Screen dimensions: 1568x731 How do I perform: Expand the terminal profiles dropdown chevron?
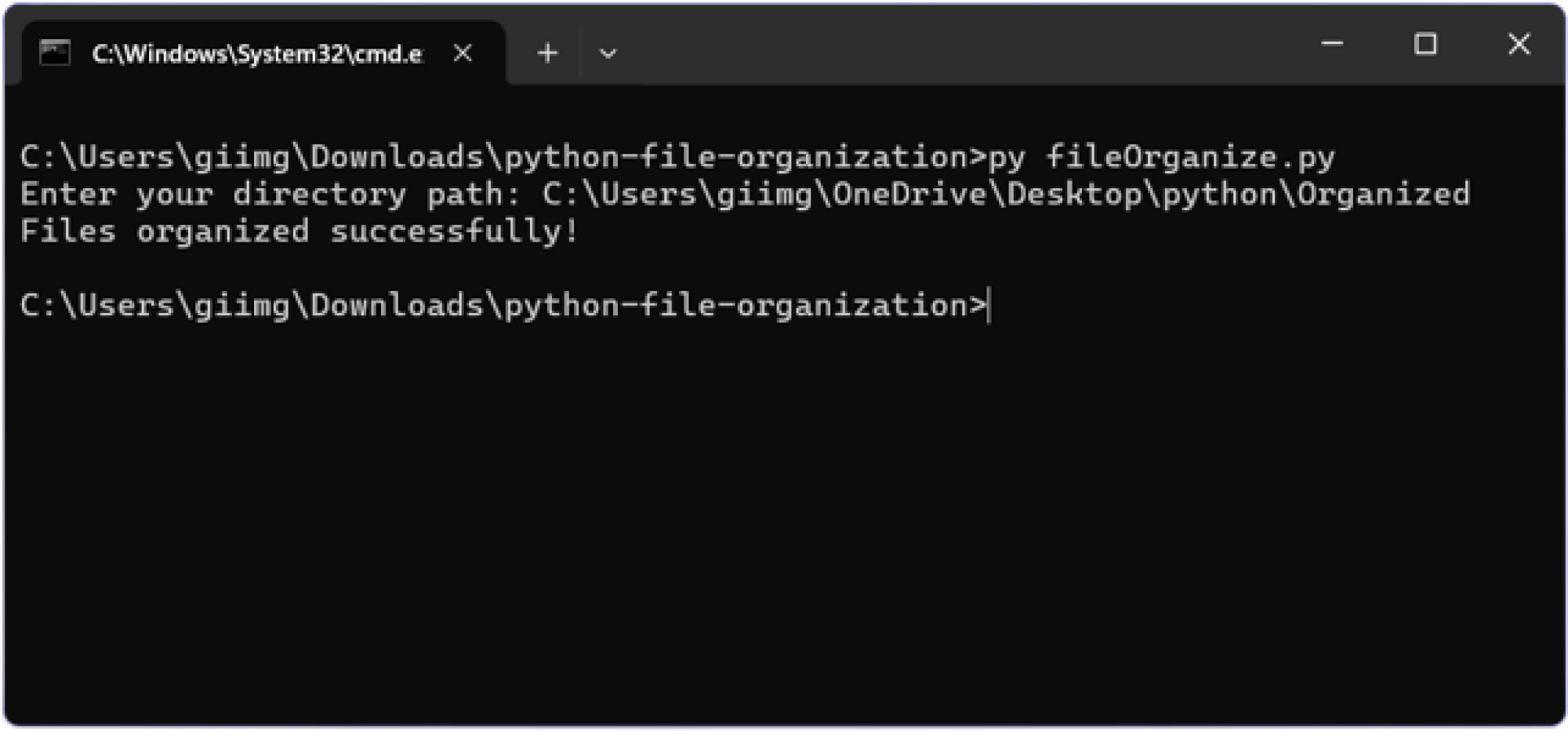click(x=608, y=53)
